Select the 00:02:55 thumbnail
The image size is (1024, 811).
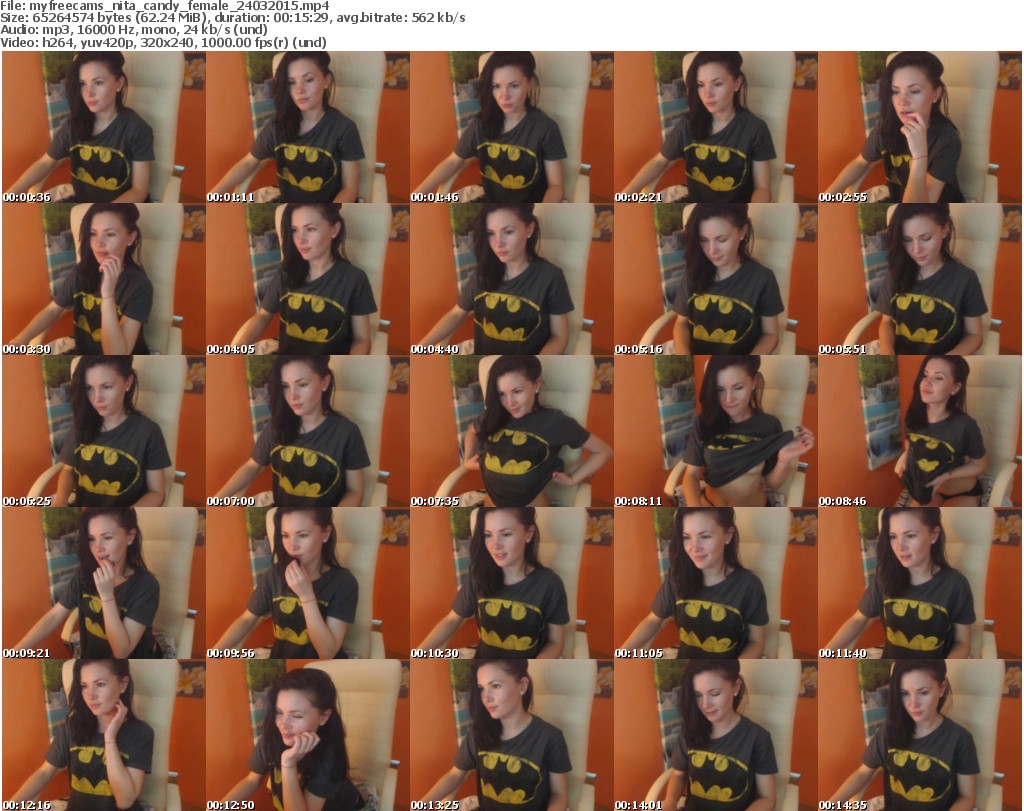[920, 127]
